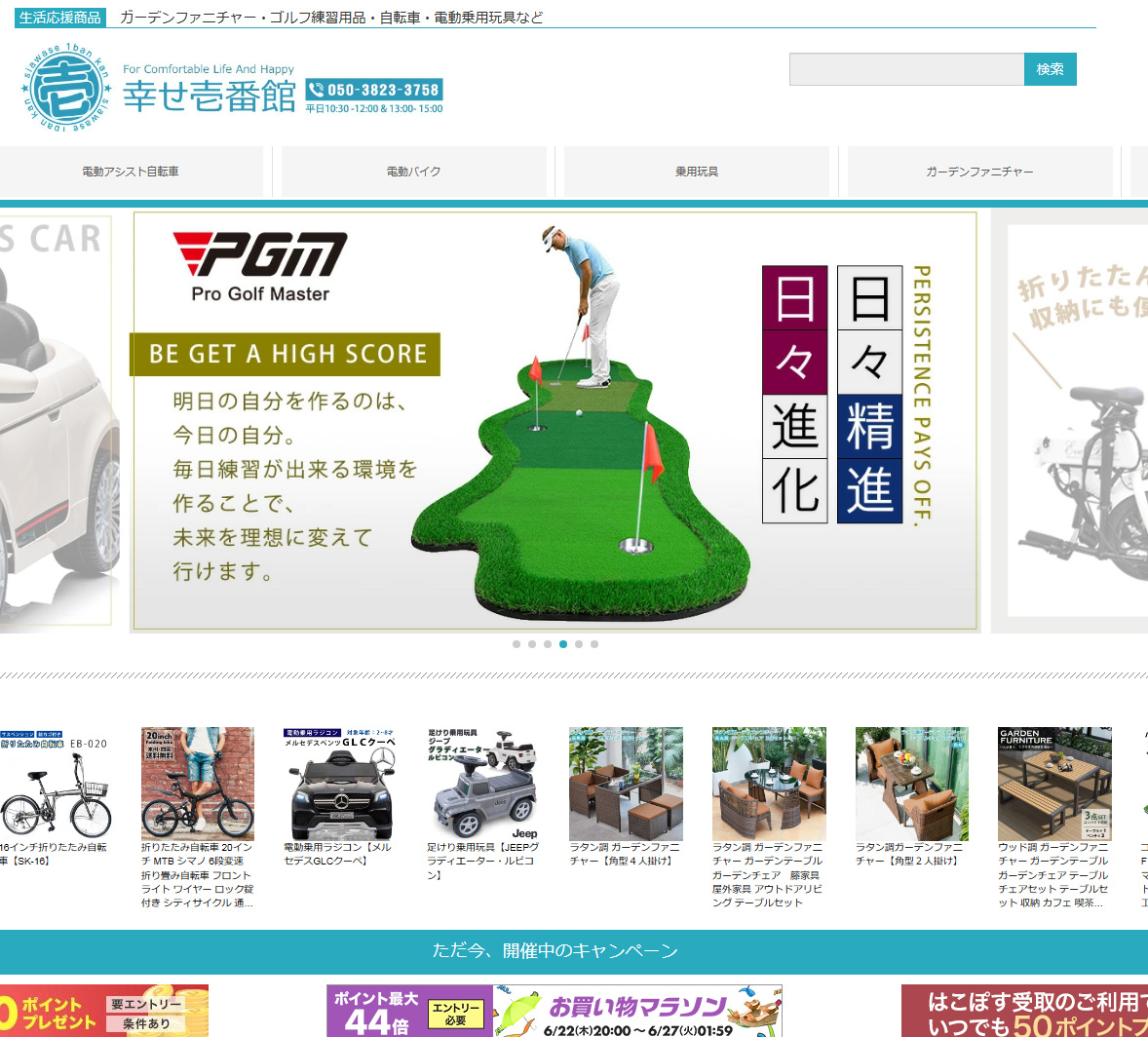1148x1037 pixels.
Task: Select the first carousel dot
Action: tap(517, 644)
